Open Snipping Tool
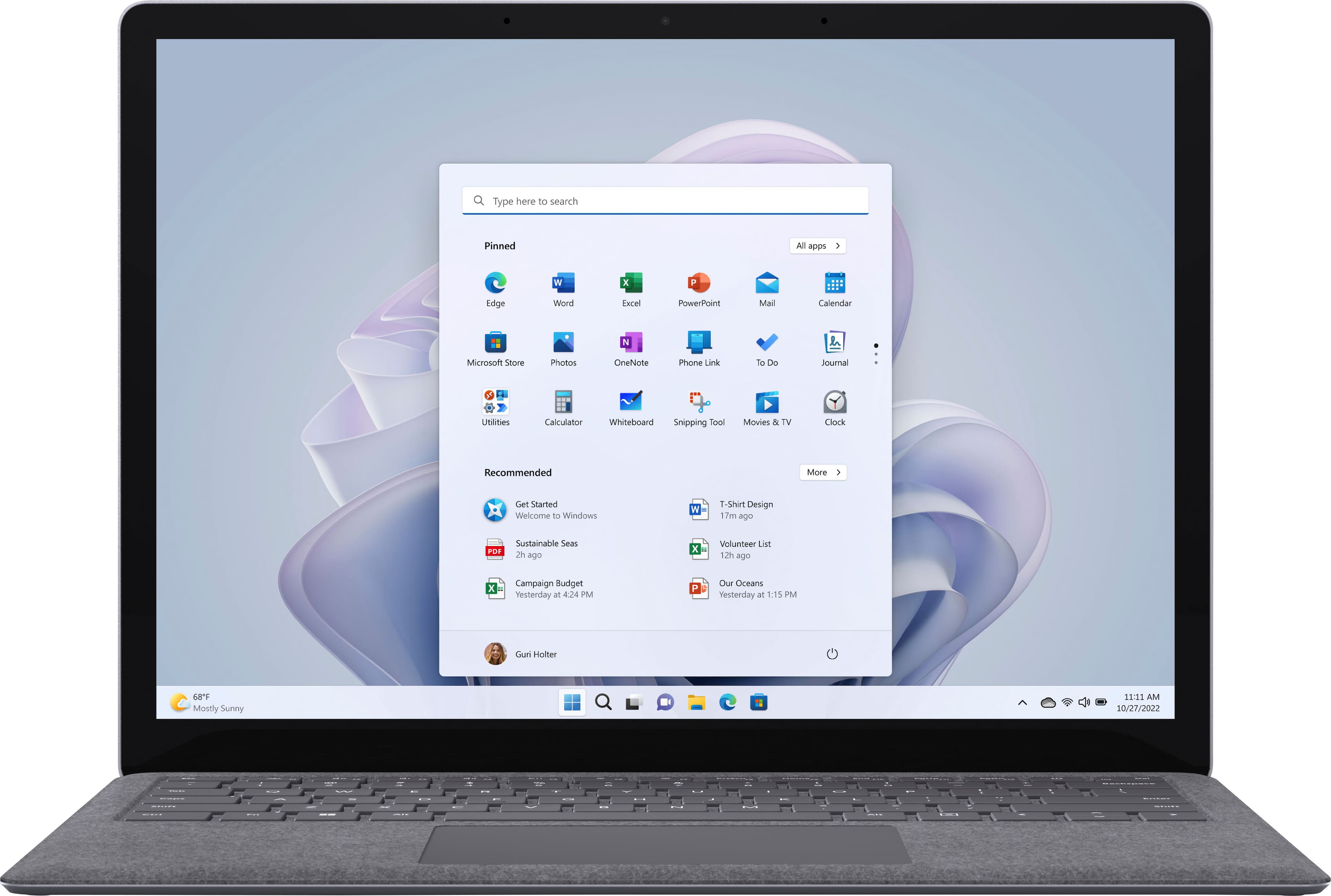 (x=699, y=405)
